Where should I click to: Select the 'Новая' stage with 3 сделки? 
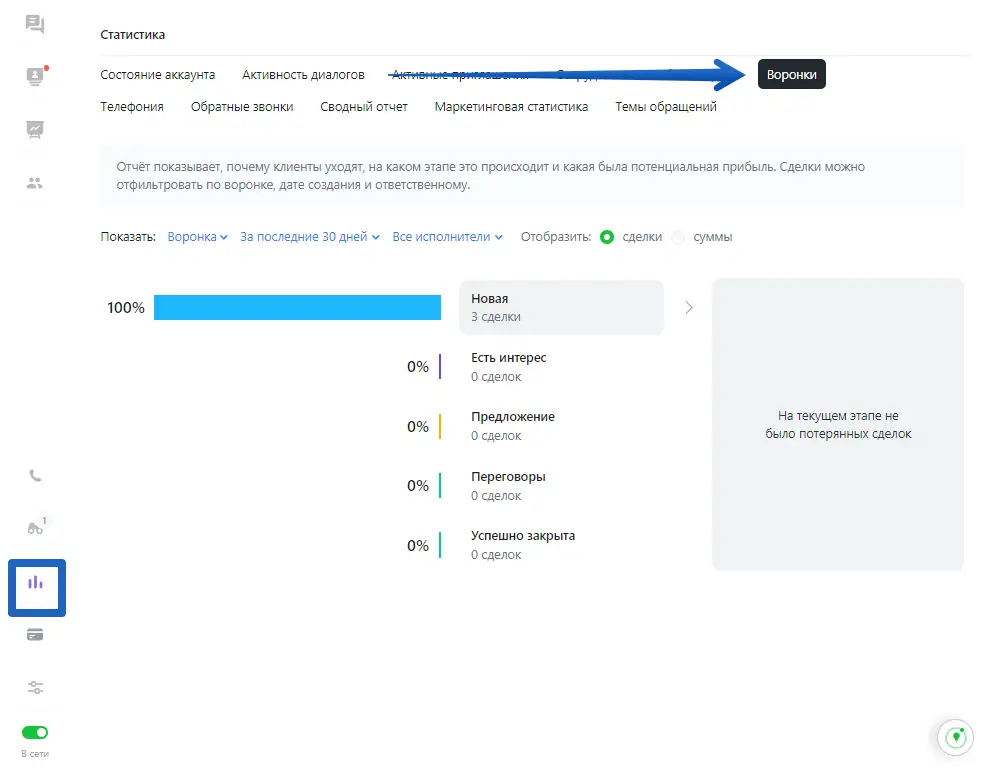(561, 307)
